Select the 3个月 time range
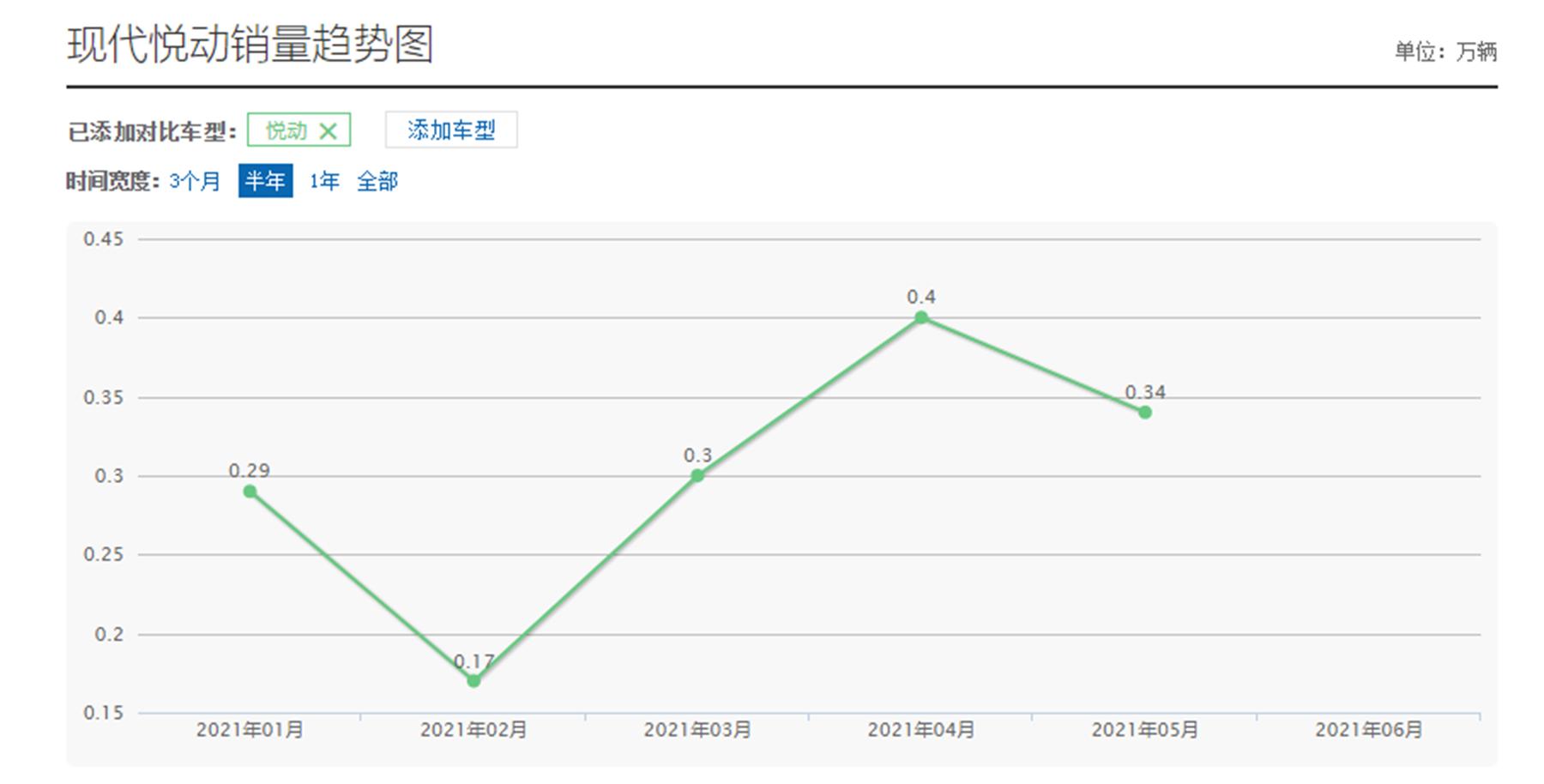This screenshot has width=1544, height=784. [195, 181]
